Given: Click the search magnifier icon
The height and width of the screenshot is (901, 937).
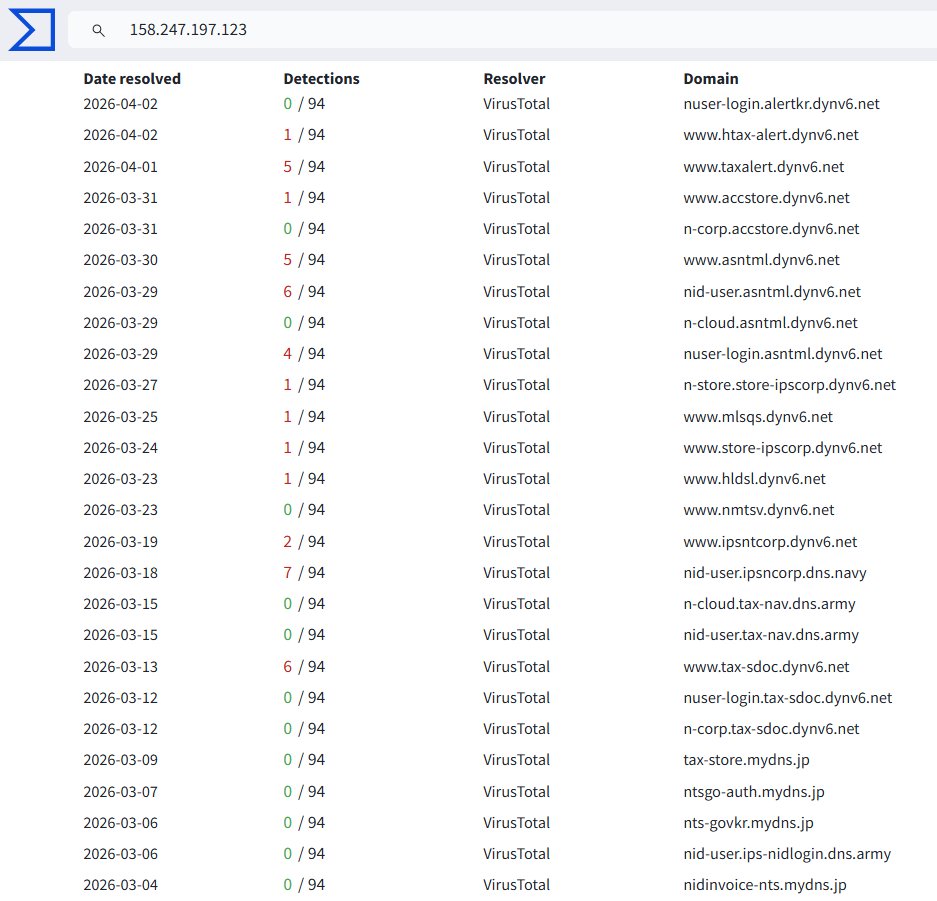Looking at the screenshot, I should [99, 30].
